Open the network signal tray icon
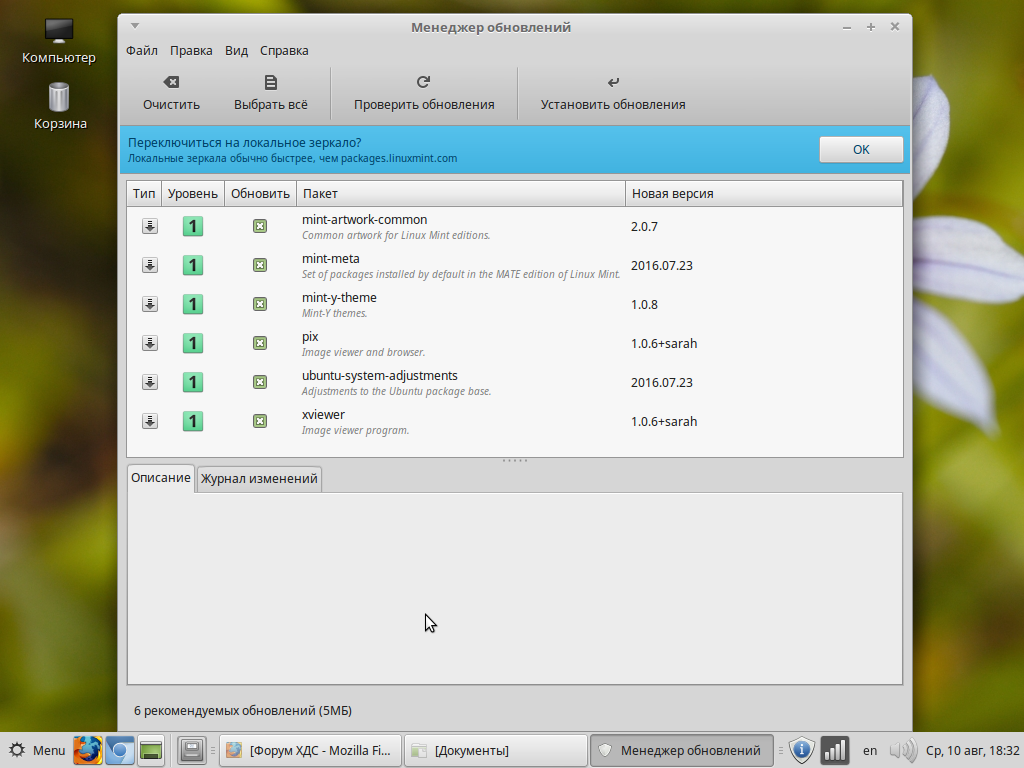 (834, 750)
